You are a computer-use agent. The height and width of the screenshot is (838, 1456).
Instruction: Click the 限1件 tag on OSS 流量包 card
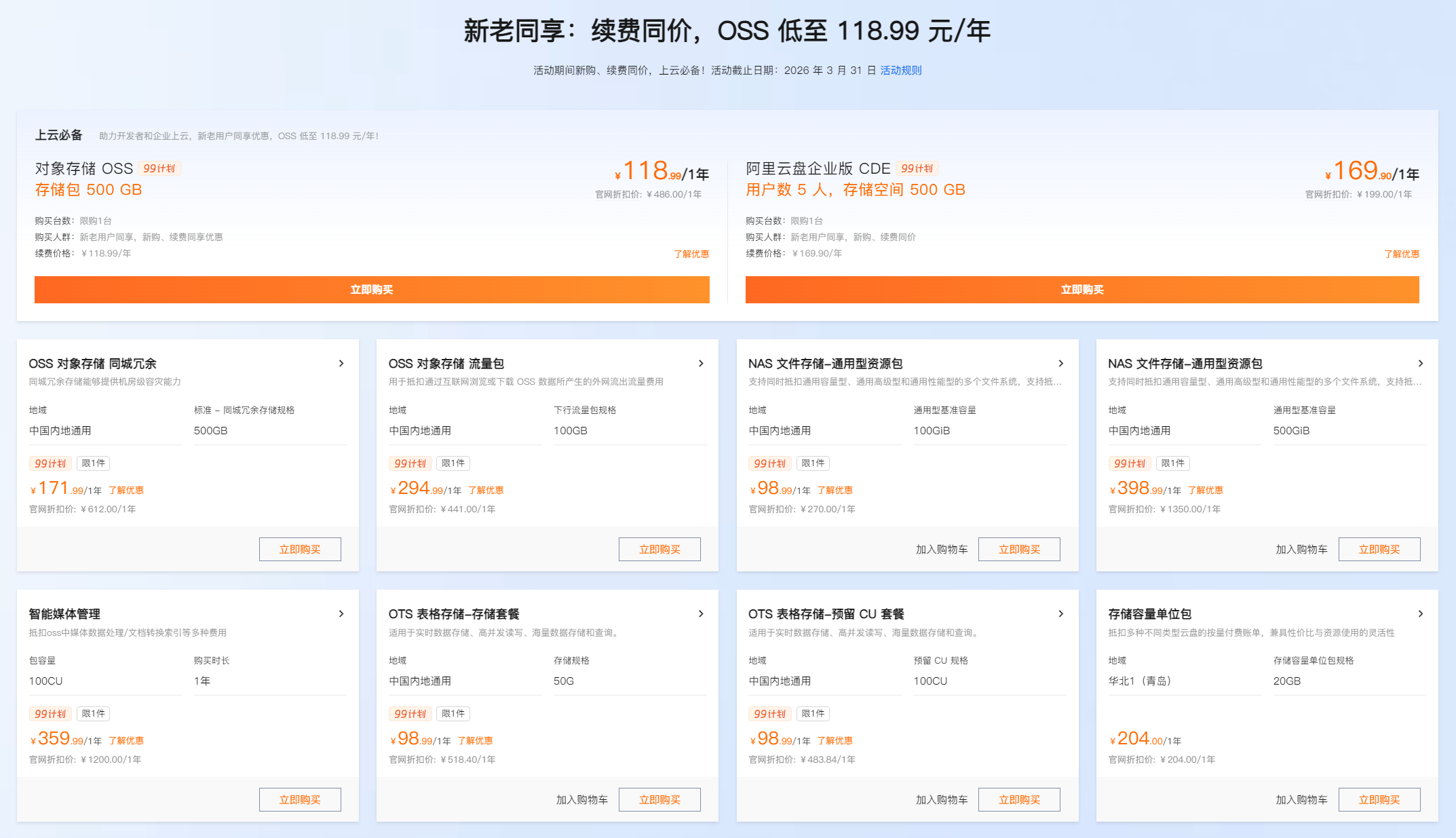tap(453, 463)
